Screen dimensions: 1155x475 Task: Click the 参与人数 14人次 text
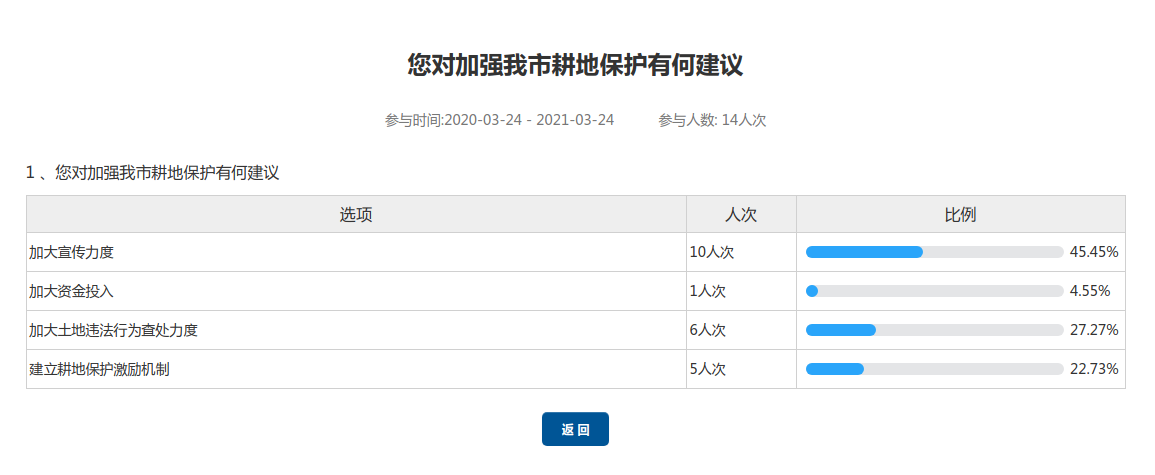712,120
